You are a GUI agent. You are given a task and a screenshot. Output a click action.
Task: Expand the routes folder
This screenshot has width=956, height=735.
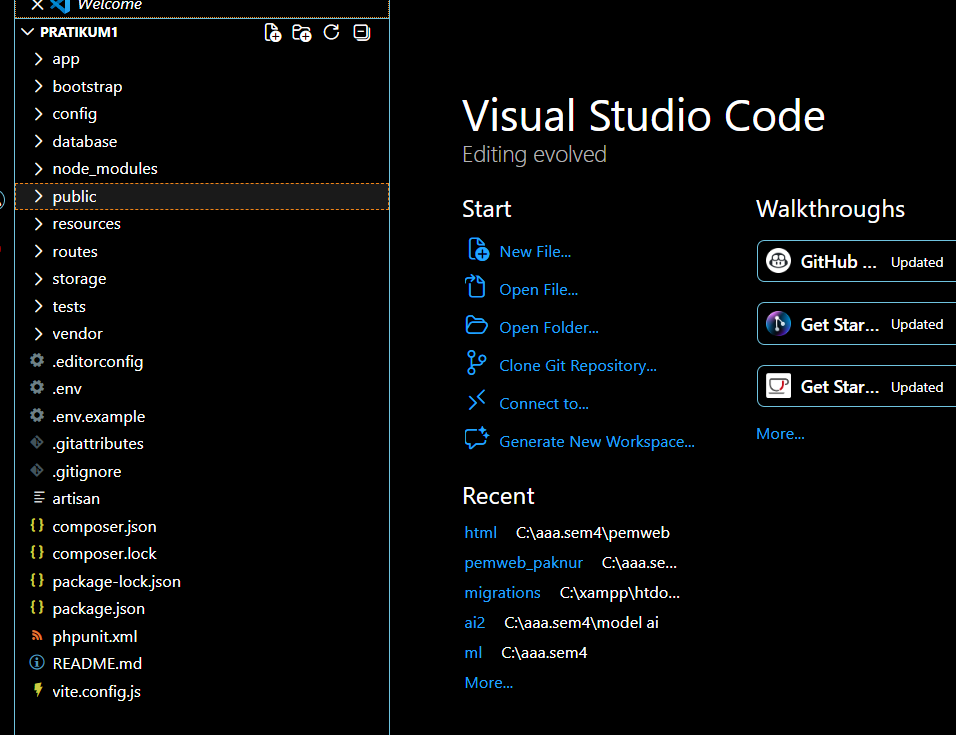(x=38, y=251)
